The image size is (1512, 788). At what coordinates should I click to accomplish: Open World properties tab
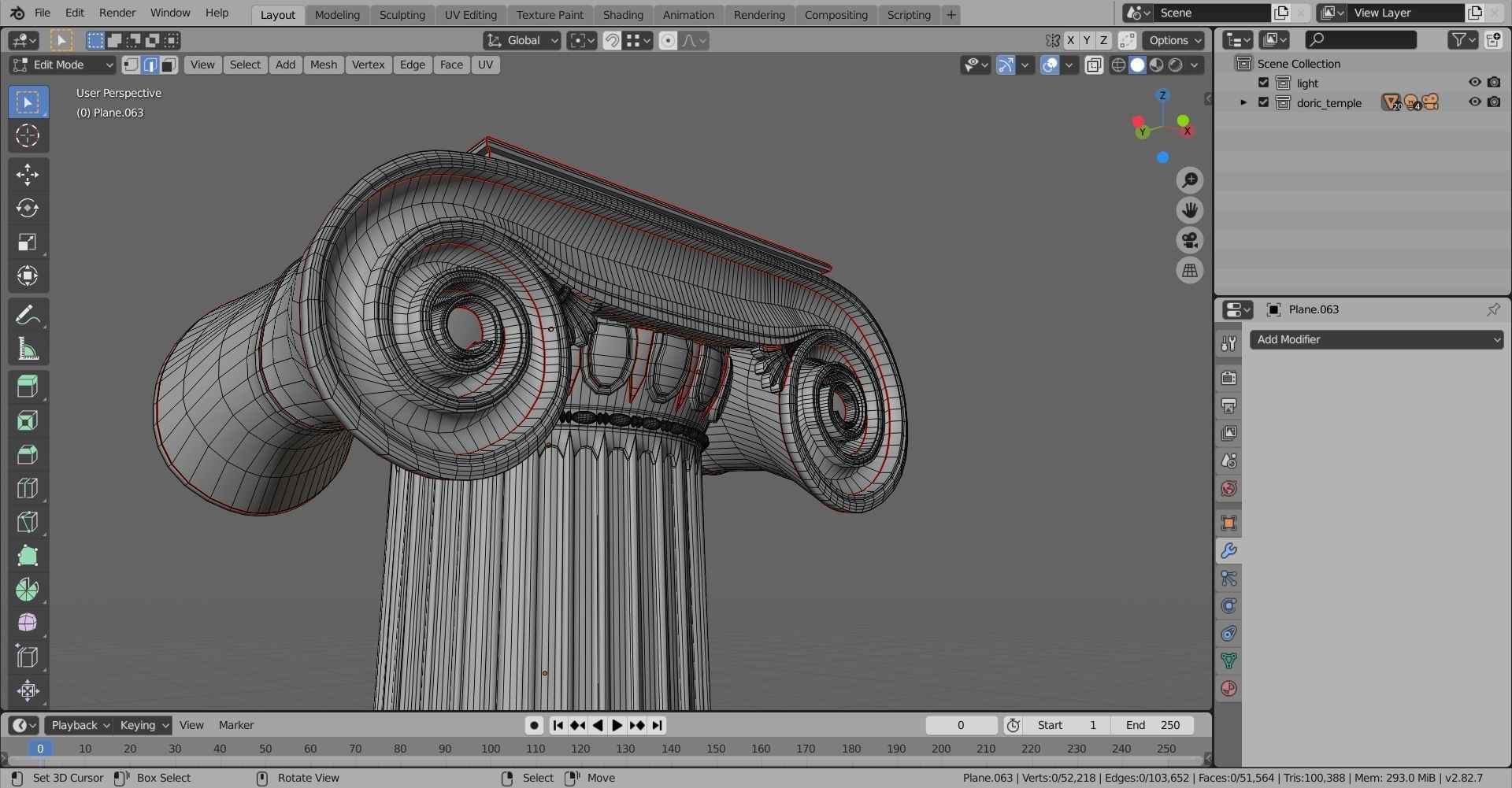pos(1228,488)
